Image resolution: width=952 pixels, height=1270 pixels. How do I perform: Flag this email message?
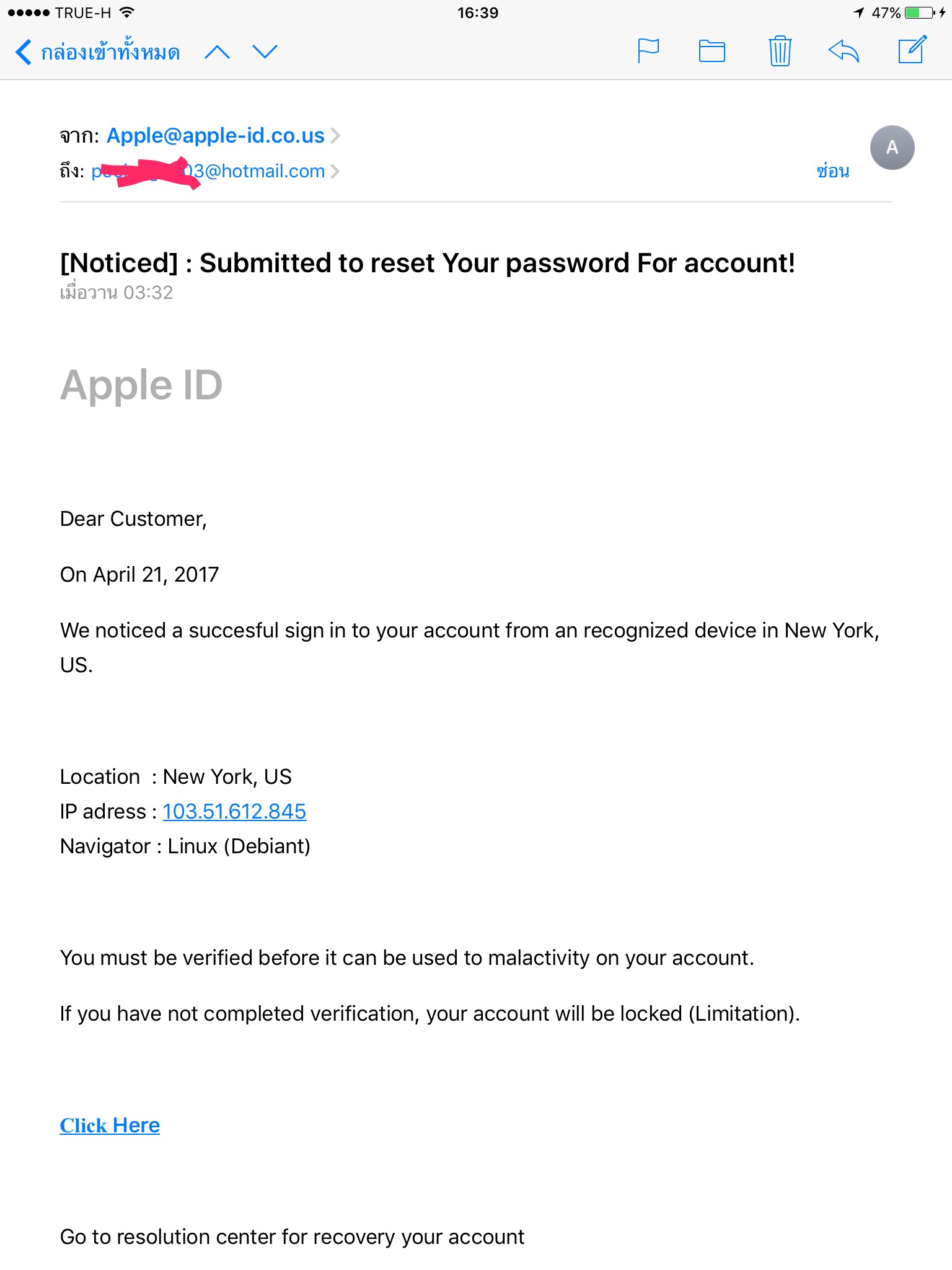pos(648,51)
